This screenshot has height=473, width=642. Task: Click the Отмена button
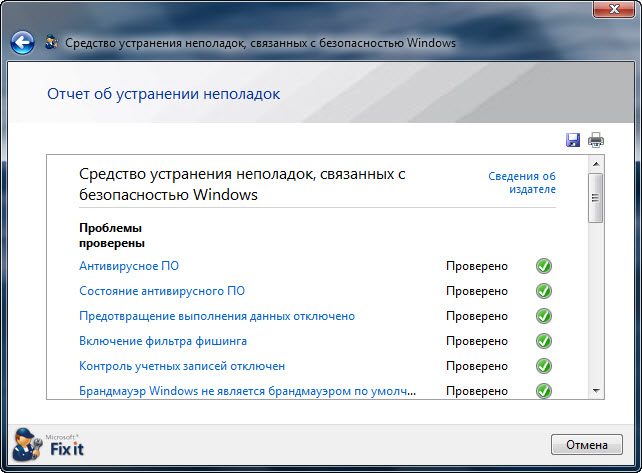587,445
